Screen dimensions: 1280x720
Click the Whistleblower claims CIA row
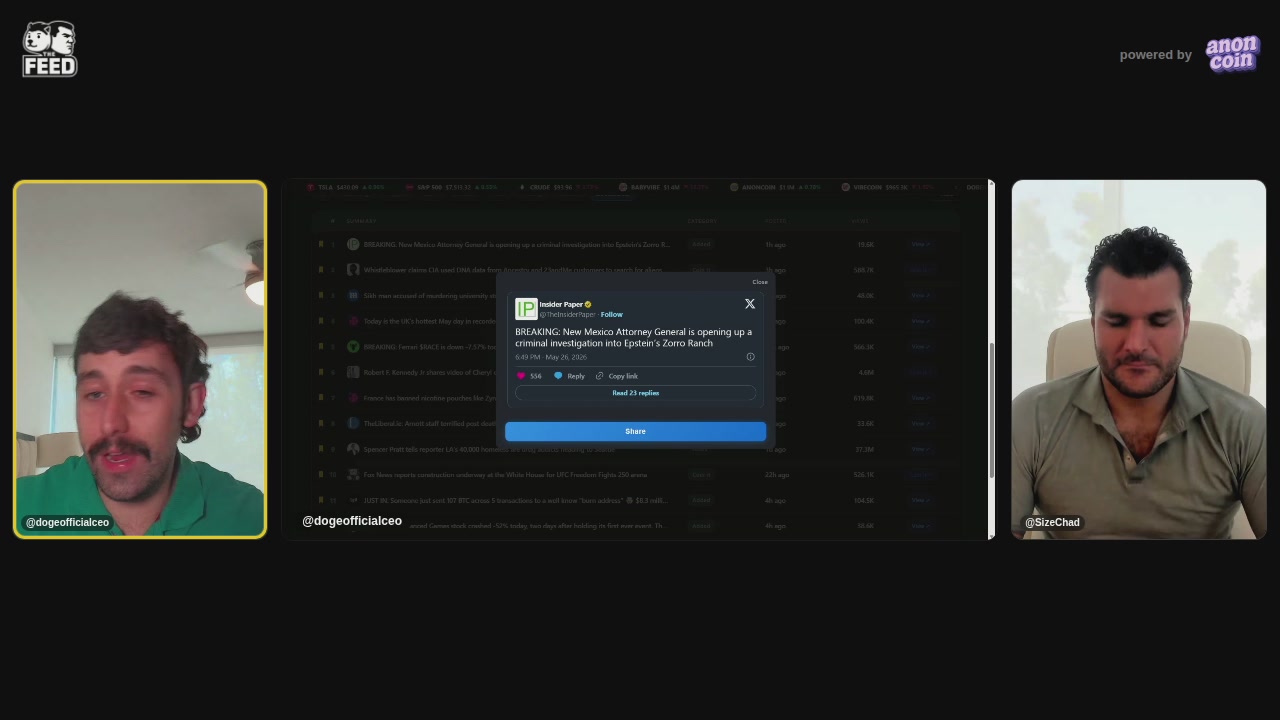pyautogui.click(x=635, y=270)
